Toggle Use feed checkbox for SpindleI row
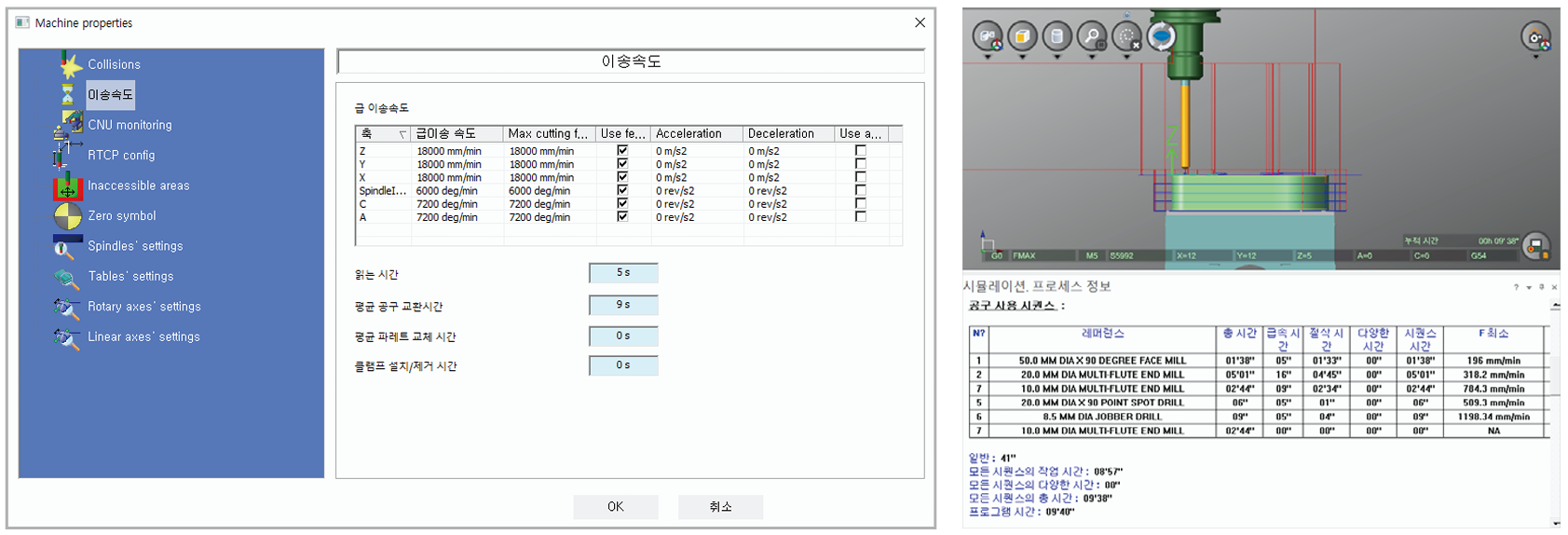The width and height of the screenshot is (1568, 535). [622, 190]
